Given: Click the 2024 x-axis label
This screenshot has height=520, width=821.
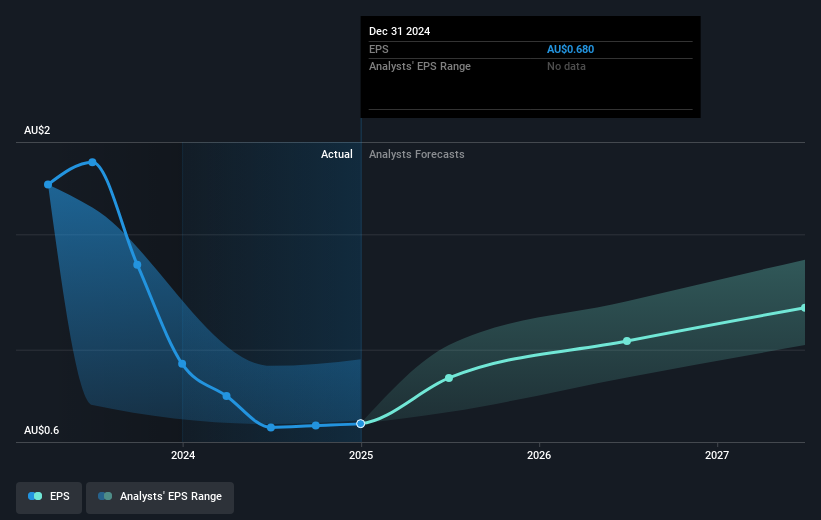Looking at the screenshot, I should [x=183, y=455].
